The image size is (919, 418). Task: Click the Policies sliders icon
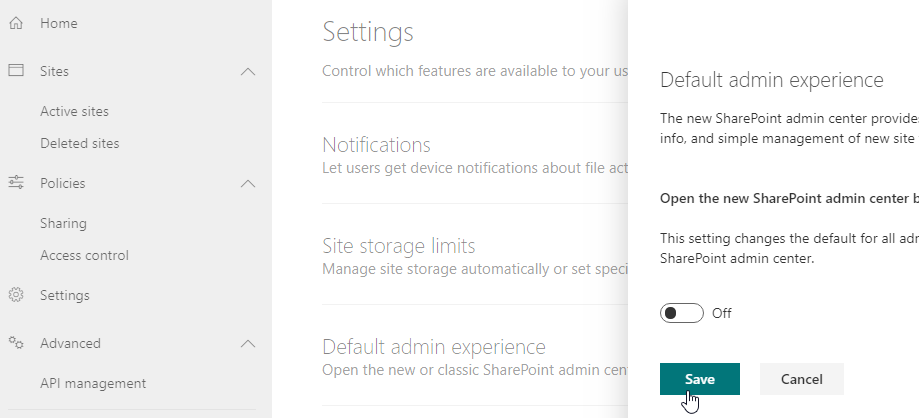click(x=16, y=183)
